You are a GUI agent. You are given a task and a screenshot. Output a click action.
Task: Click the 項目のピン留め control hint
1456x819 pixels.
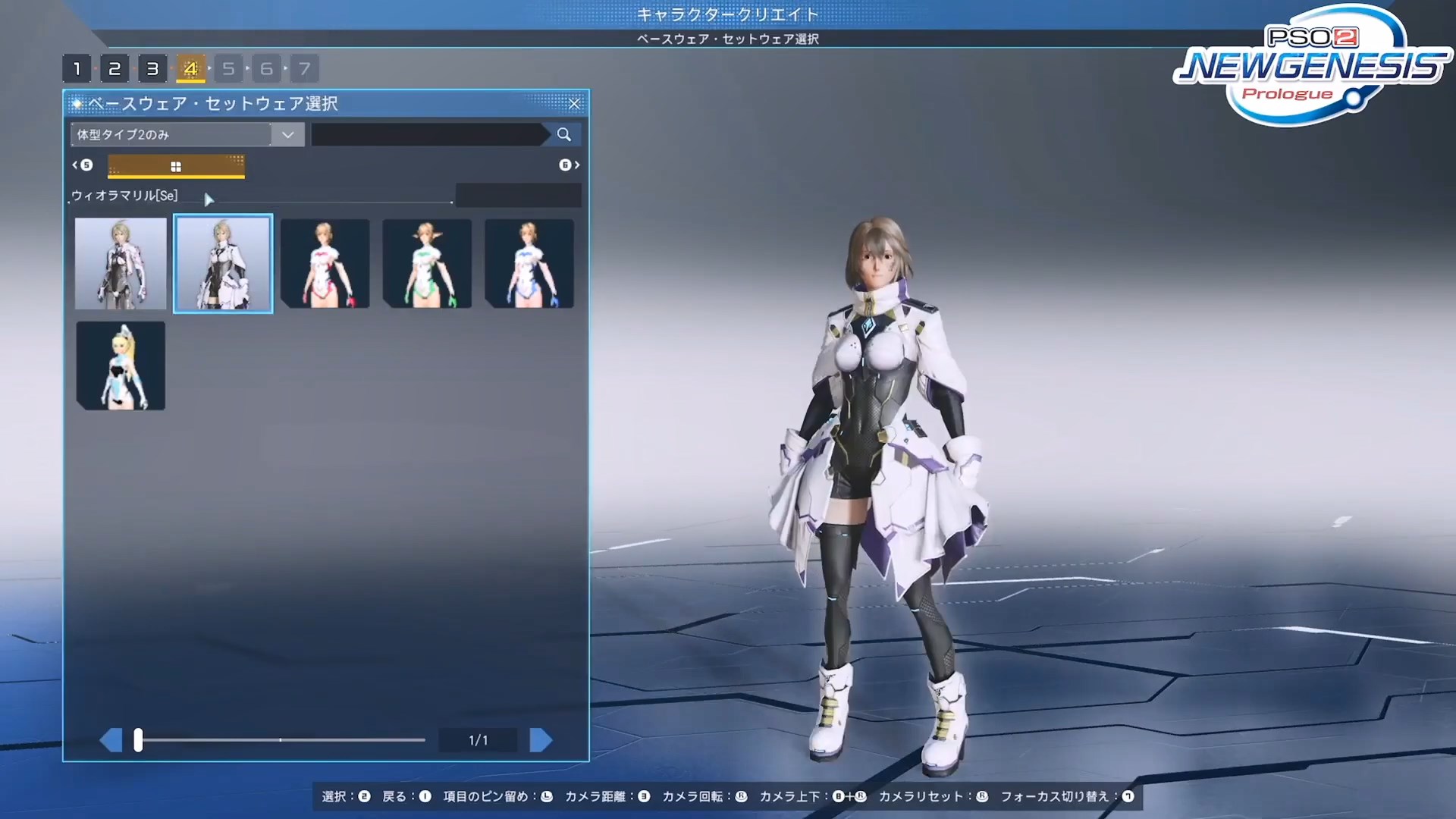pos(498,796)
